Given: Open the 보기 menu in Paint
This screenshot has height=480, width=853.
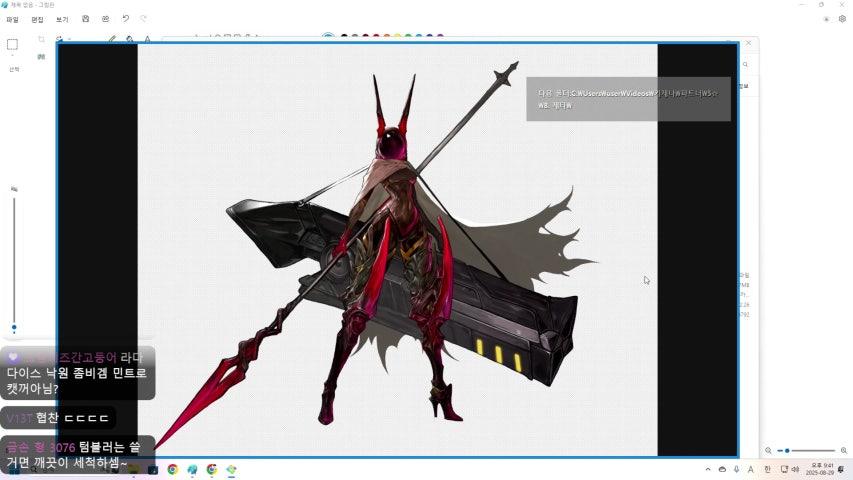Looking at the screenshot, I should [62, 20].
